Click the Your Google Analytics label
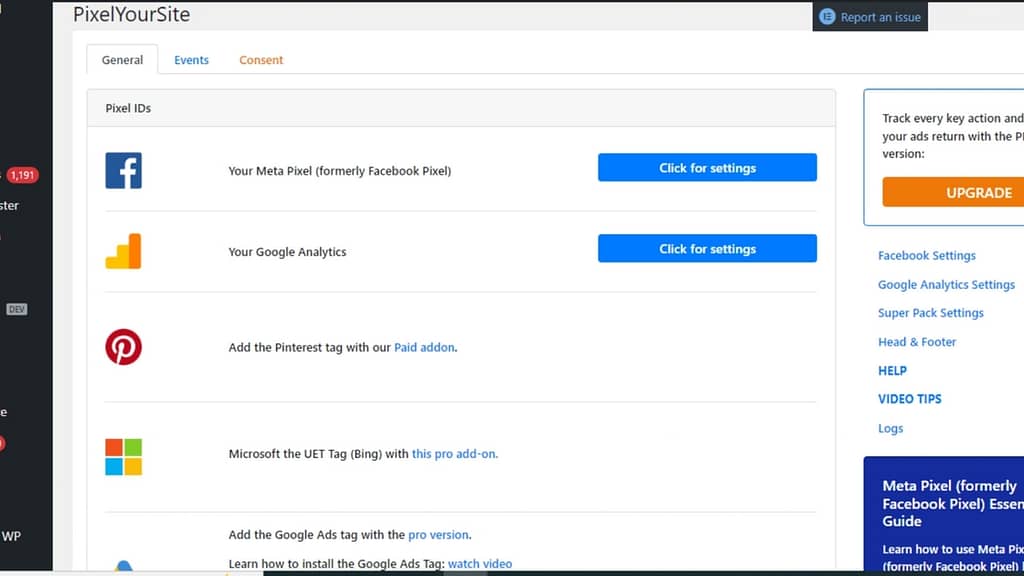Image resolution: width=1024 pixels, height=576 pixels. [287, 252]
